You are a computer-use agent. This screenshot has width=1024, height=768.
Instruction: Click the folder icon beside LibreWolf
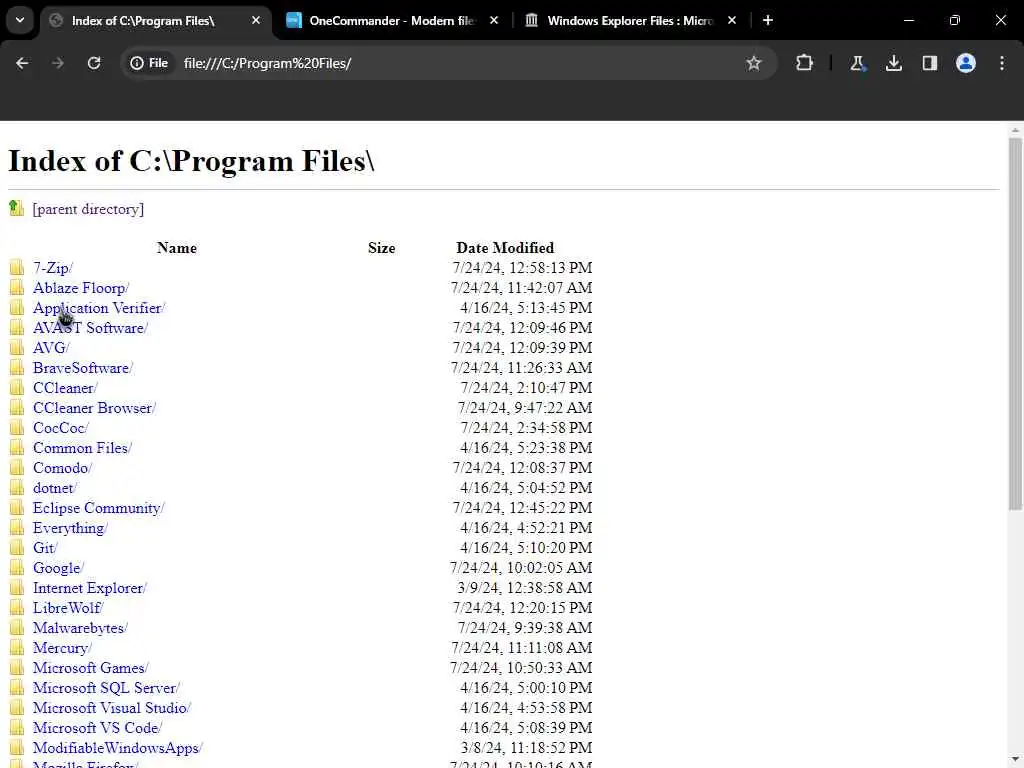17,608
